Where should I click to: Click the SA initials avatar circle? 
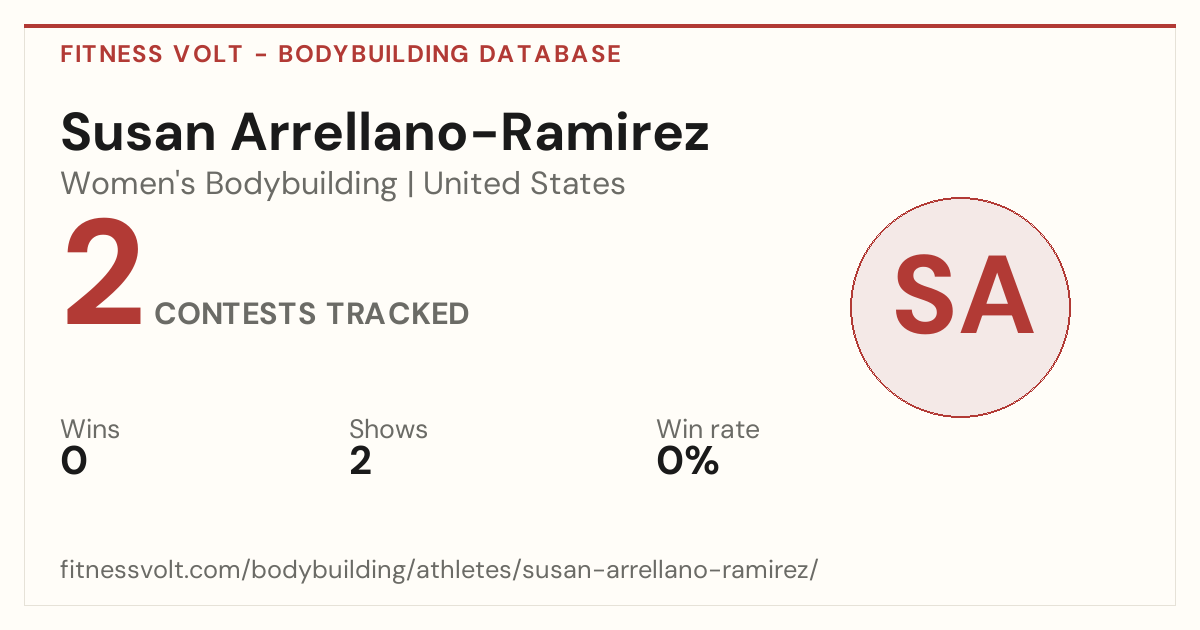coord(960,307)
